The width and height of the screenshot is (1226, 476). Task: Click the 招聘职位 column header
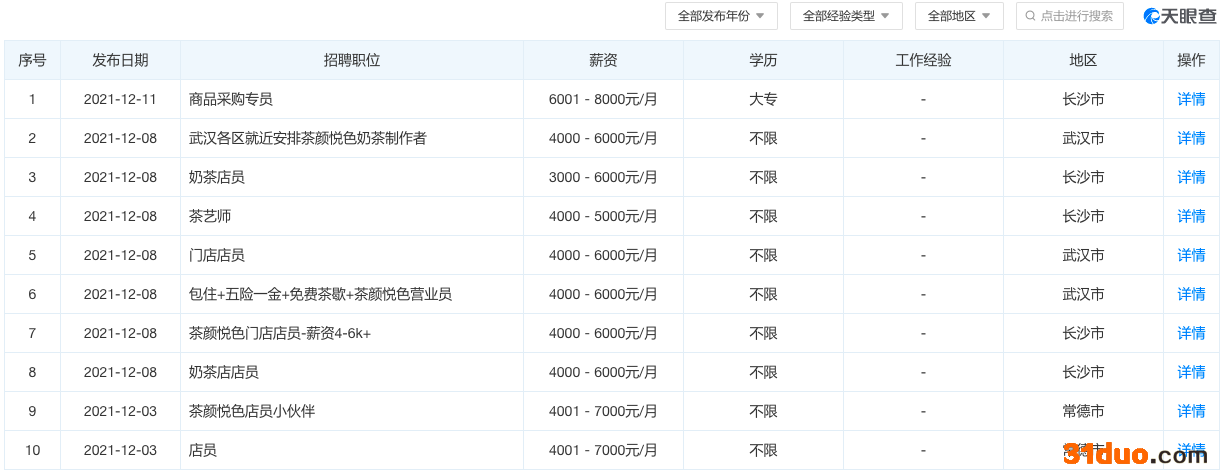click(352, 60)
